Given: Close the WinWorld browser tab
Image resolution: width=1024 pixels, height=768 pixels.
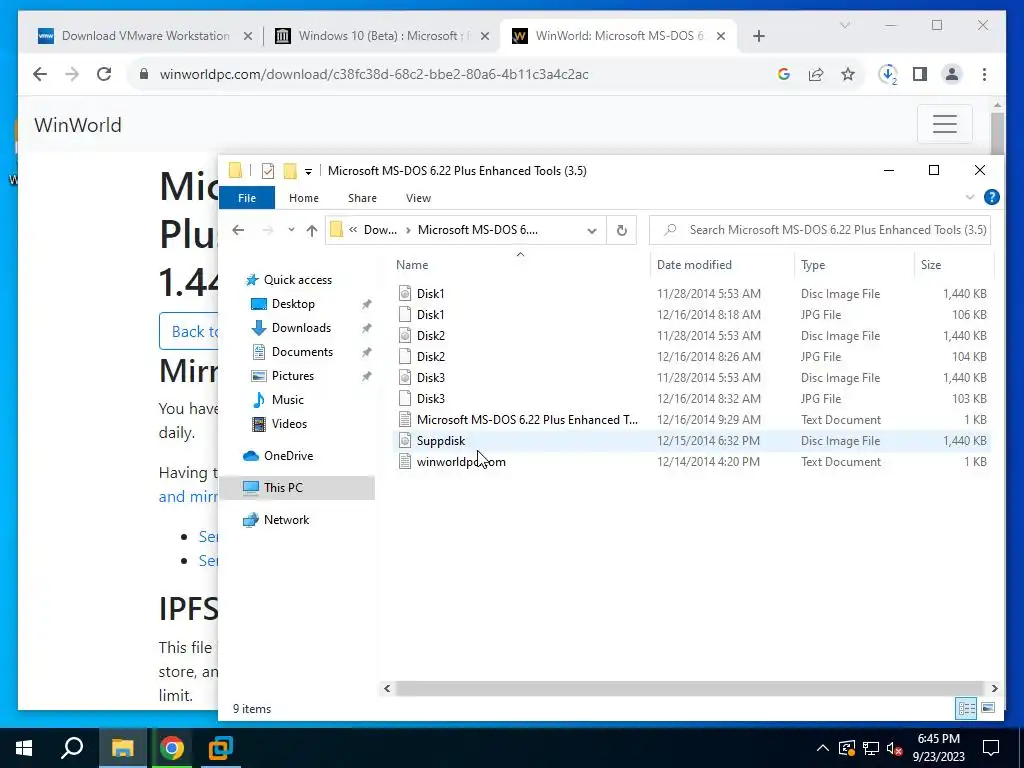Looking at the screenshot, I should point(721,36).
